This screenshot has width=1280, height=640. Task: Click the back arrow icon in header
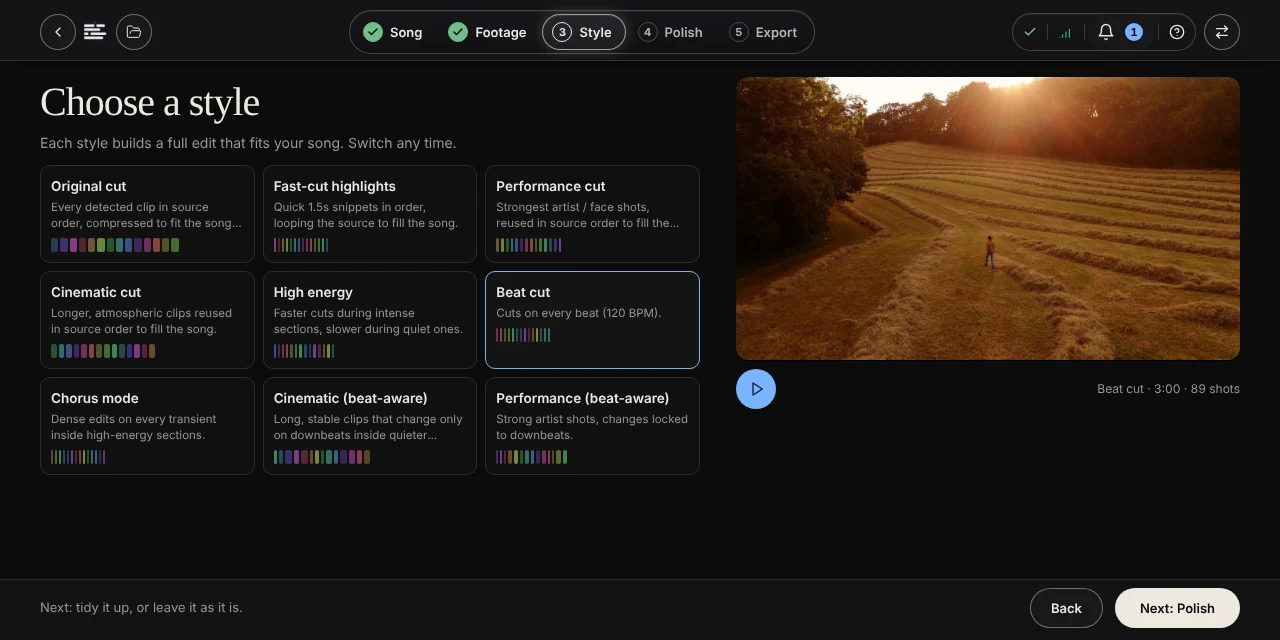pyautogui.click(x=58, y=32)
